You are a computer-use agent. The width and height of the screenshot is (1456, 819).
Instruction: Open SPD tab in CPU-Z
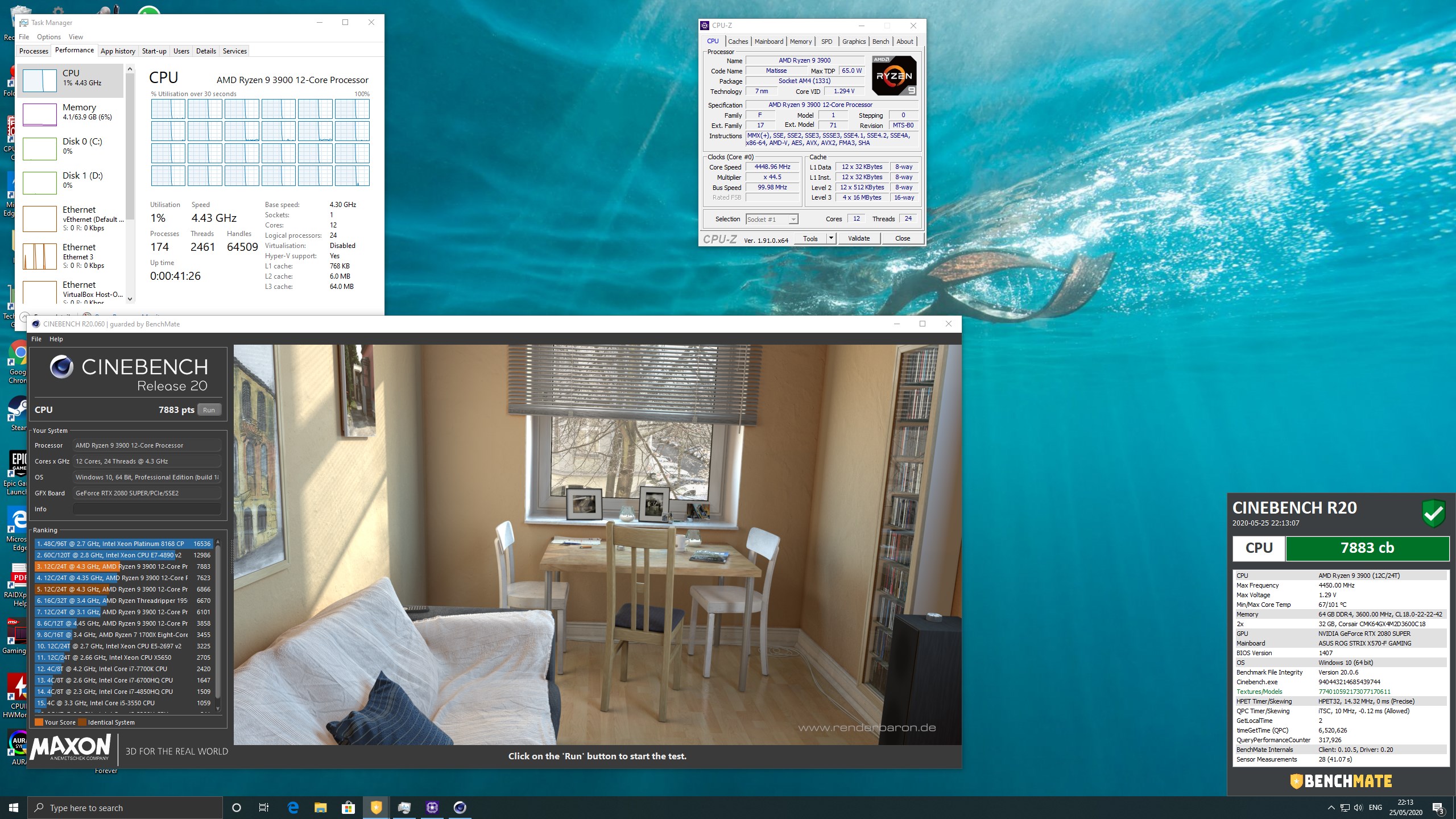coord(826,42)
